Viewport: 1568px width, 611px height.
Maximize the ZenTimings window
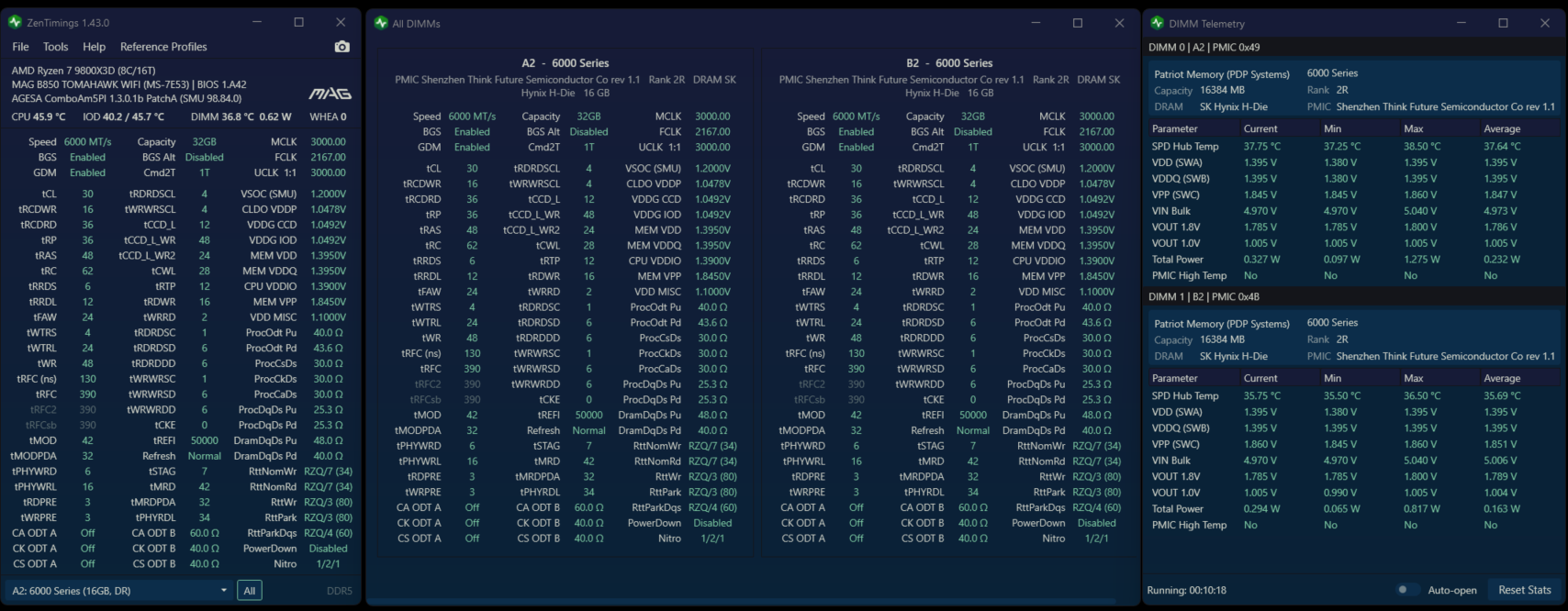pos(298,22)
